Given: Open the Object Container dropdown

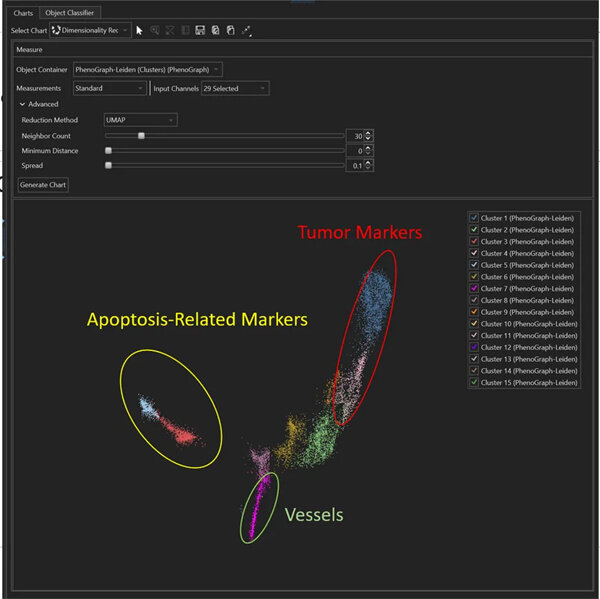Looking at the screenshot, I should point(147,70).
